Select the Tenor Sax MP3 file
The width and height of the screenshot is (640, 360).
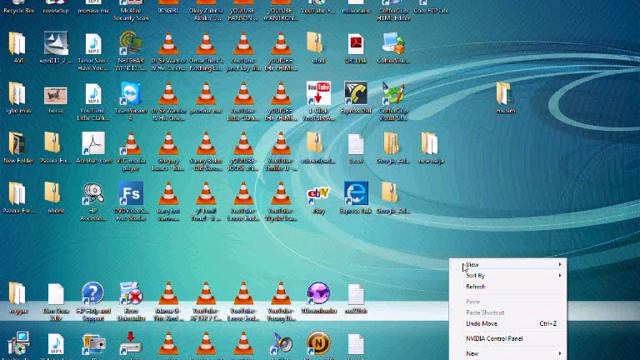coord(93,44)
